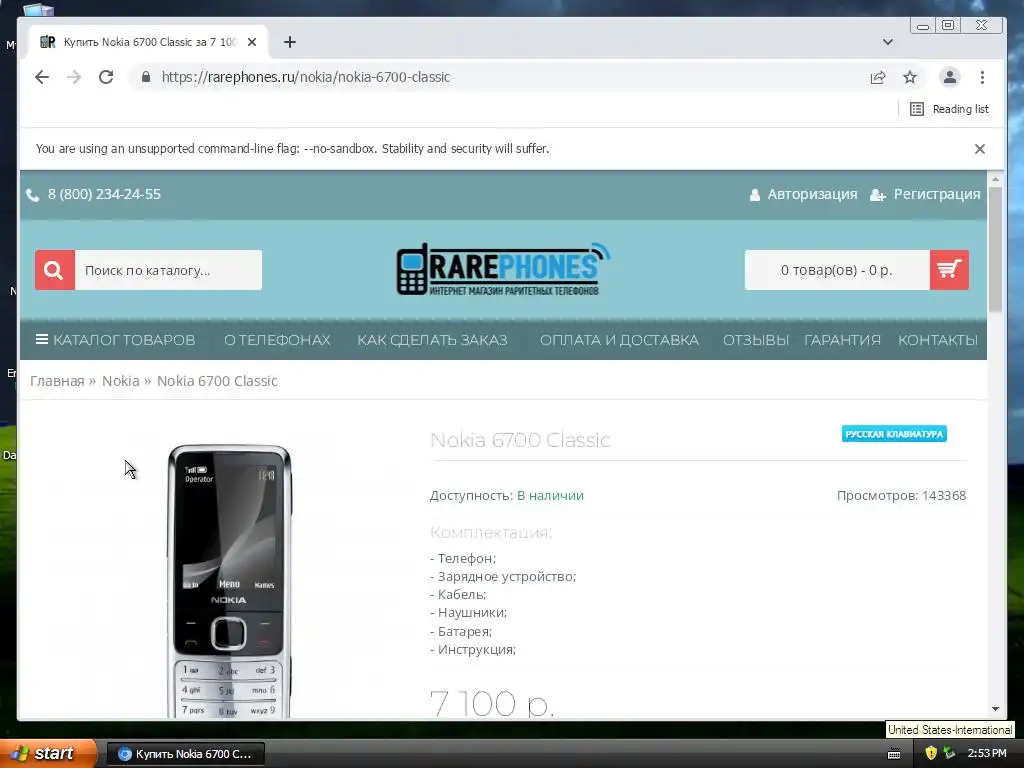Open the Chrome profile avatar
This screenshot has width=1024, height=768.
[x=950, y=77]
